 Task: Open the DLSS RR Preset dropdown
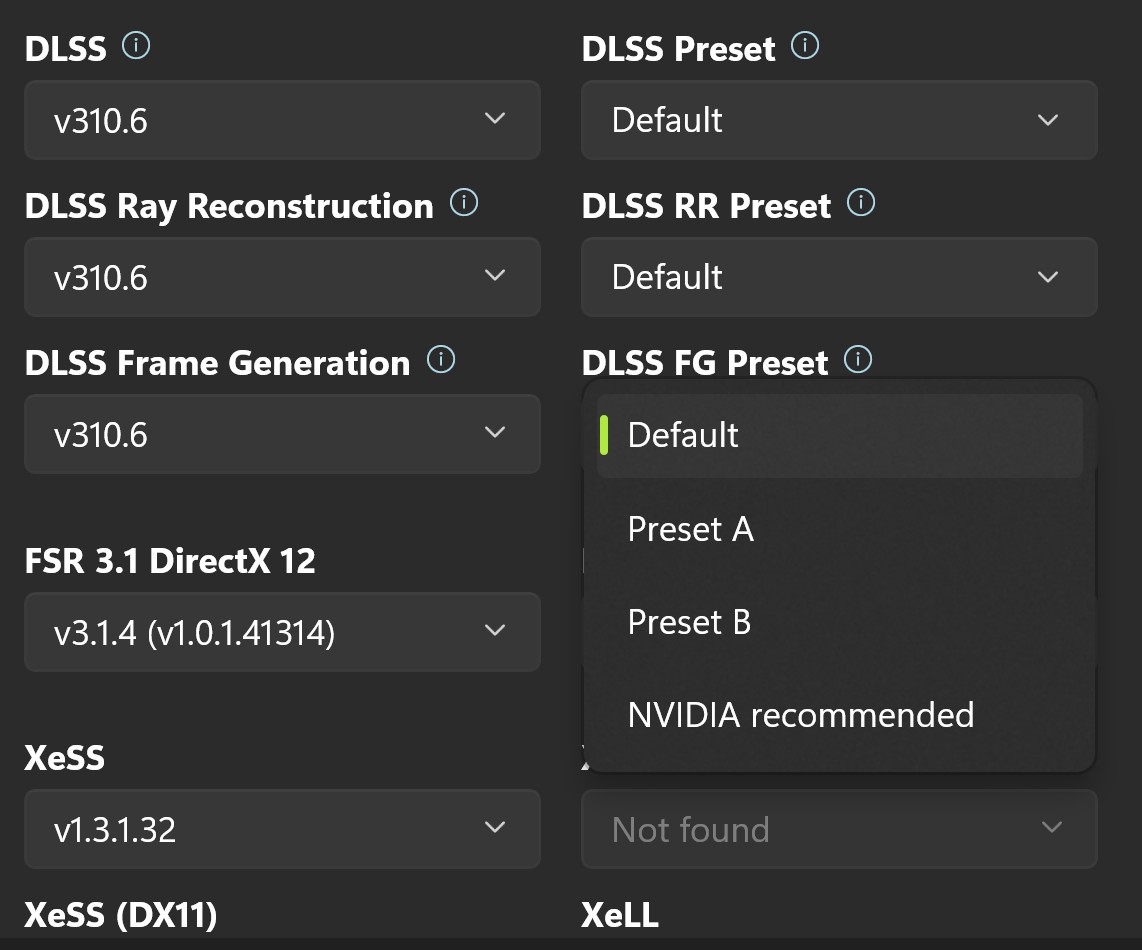point(839,277)
